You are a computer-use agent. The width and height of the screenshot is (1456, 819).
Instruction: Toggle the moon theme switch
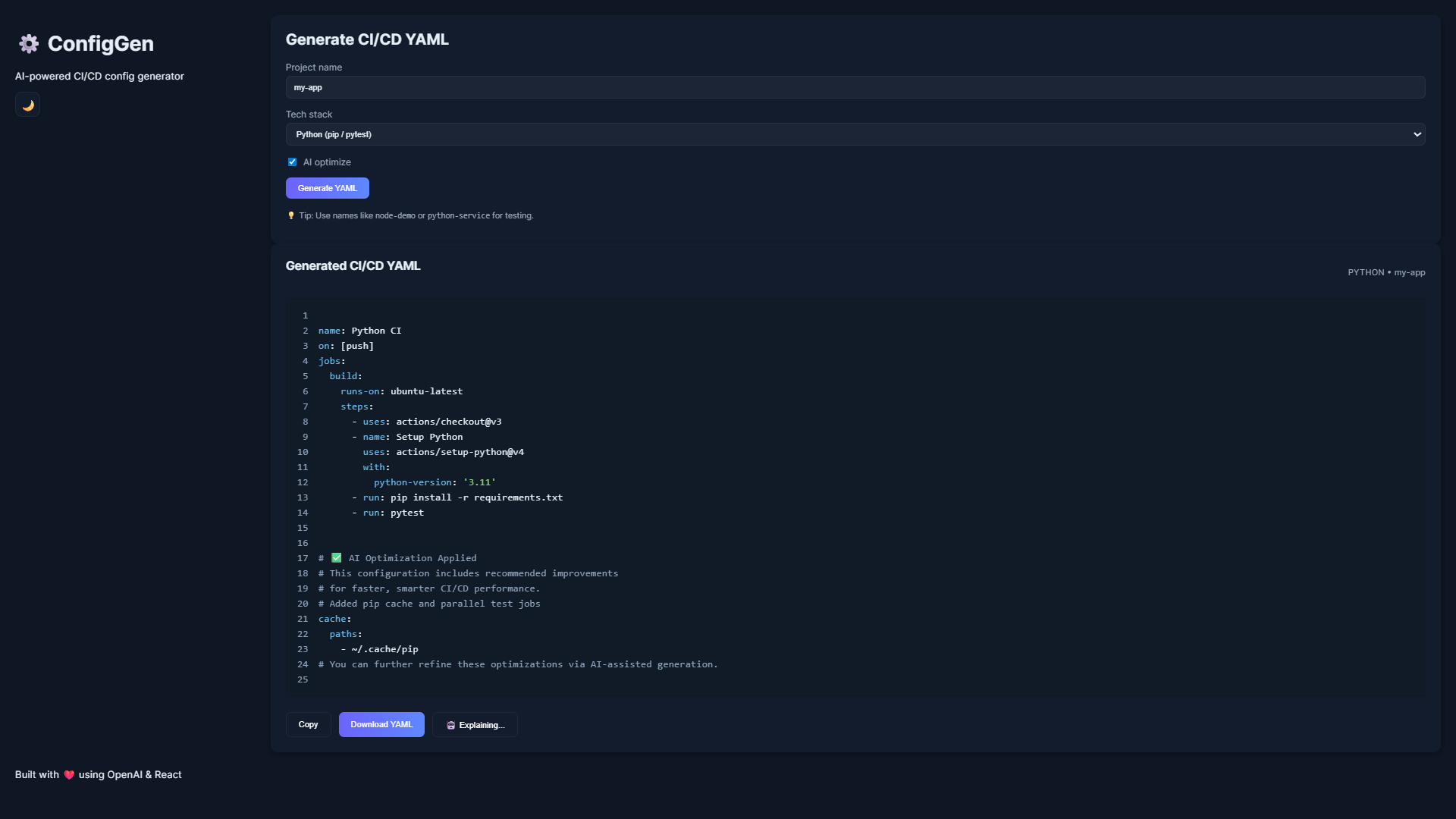coord(28,105)
